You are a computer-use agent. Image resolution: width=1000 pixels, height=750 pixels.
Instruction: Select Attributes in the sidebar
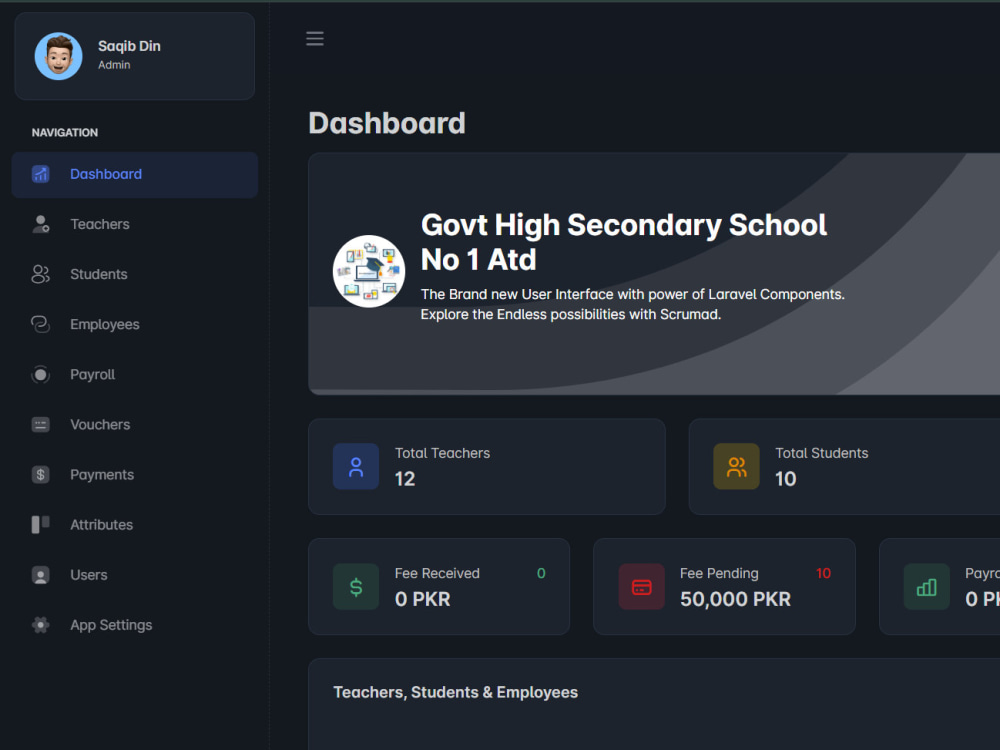tap(135, 525)
